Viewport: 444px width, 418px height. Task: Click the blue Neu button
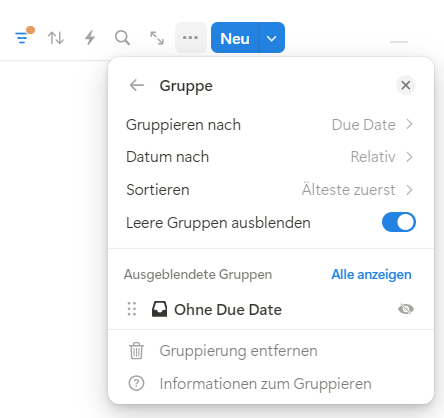[x=235, y=38]
